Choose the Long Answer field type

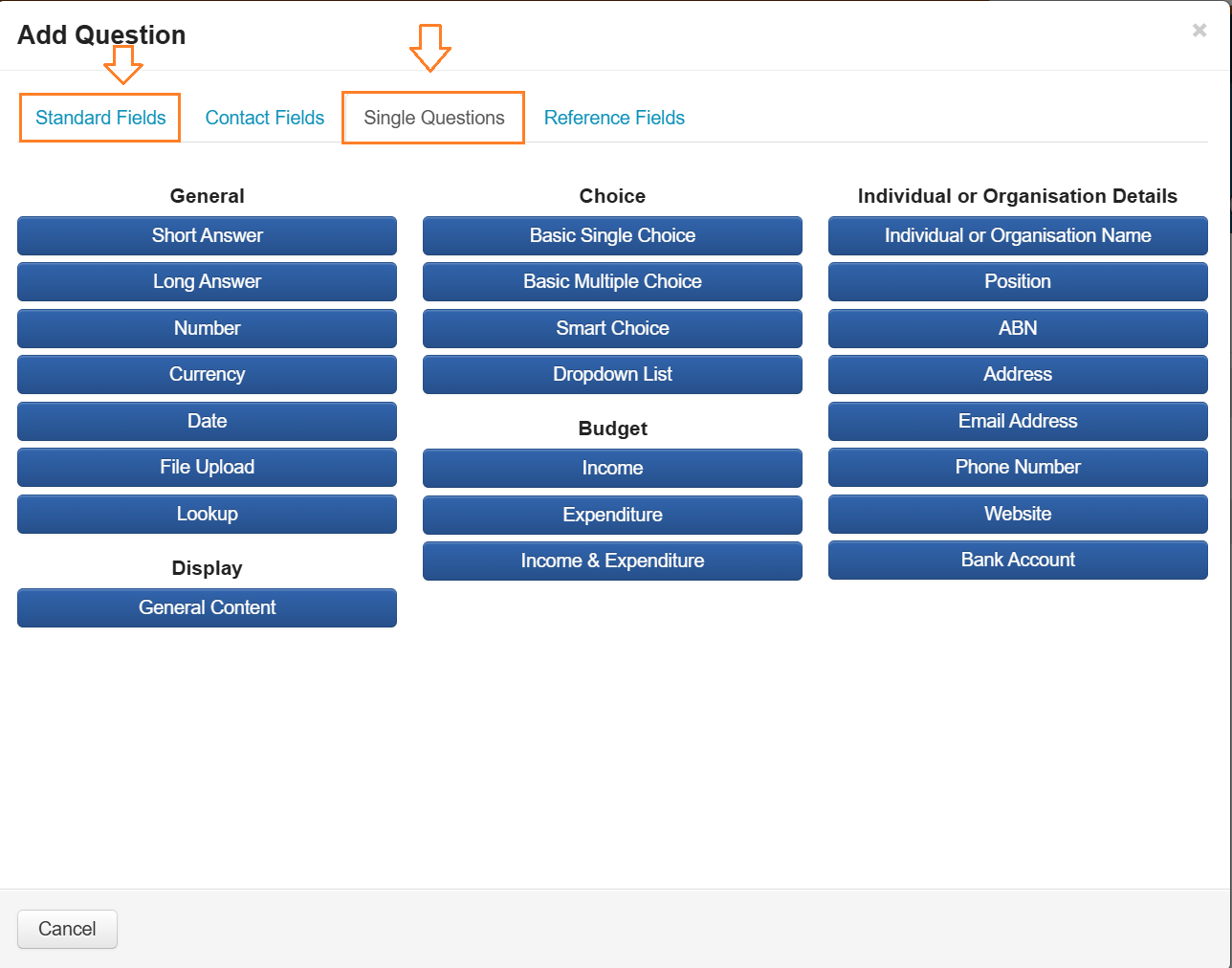[x=207, y=282]
